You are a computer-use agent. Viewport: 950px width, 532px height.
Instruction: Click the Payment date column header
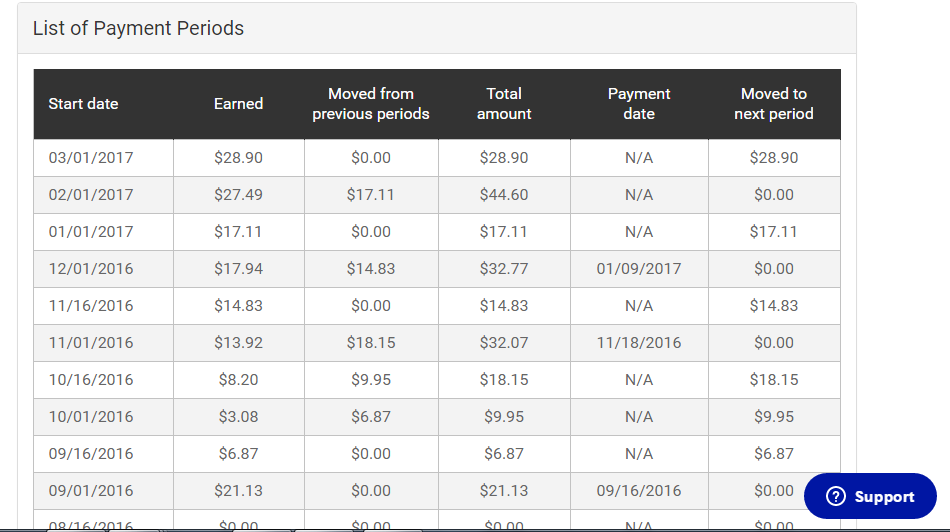coord(639,104)
